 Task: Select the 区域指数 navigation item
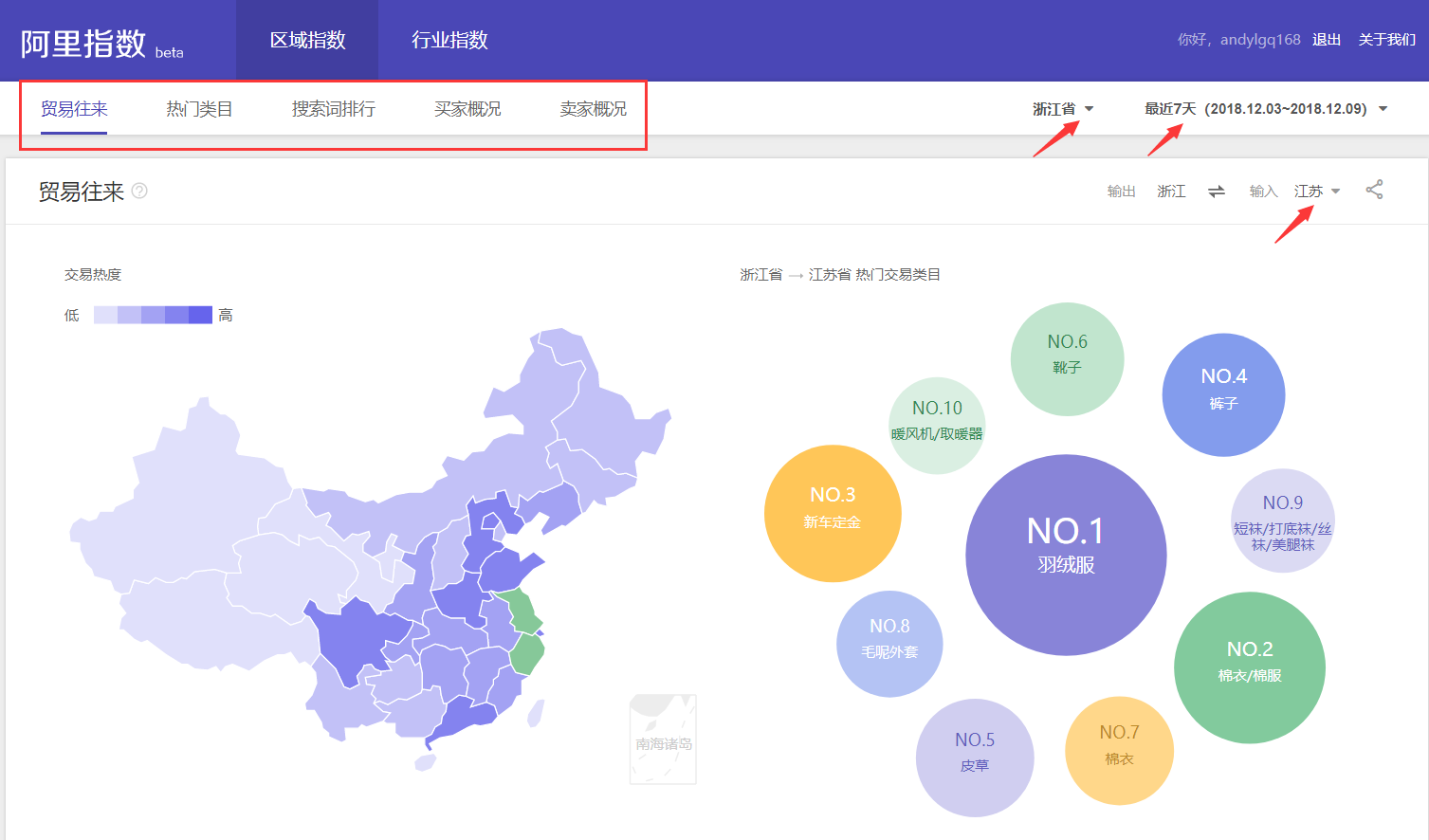(x=306, y=39)
